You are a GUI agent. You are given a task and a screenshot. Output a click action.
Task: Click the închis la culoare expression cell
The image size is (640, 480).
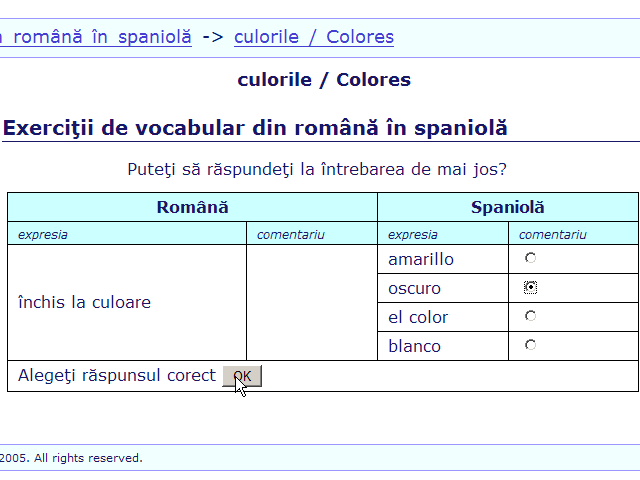coord(127,302)
